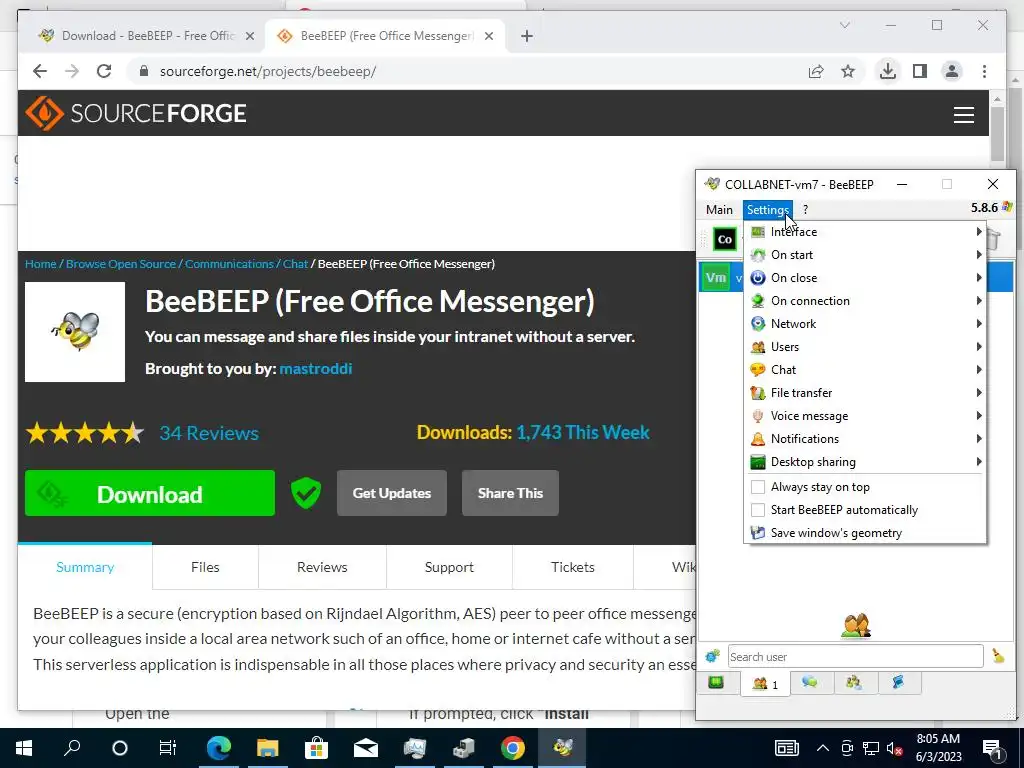Choose Save window's geometry
Image resolution: width=1024 pixels, height=768 pixels.
coord(865,533)
